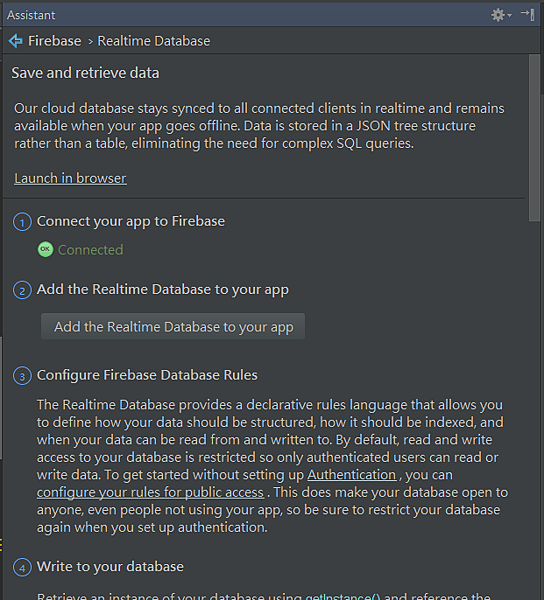Click the "Launch in browser" link
Viewport: 544px width, 600px height.
point(70,178)
